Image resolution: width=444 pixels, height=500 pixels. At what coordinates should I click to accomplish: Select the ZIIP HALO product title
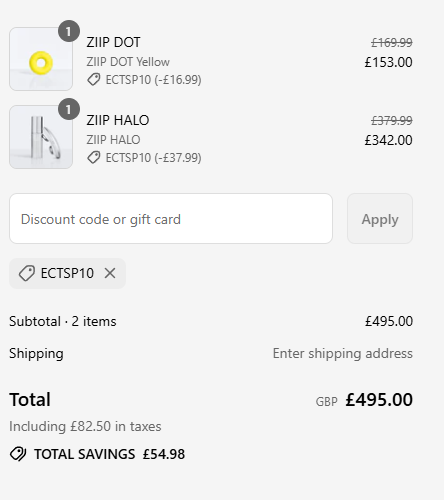[x=118, y=120]
